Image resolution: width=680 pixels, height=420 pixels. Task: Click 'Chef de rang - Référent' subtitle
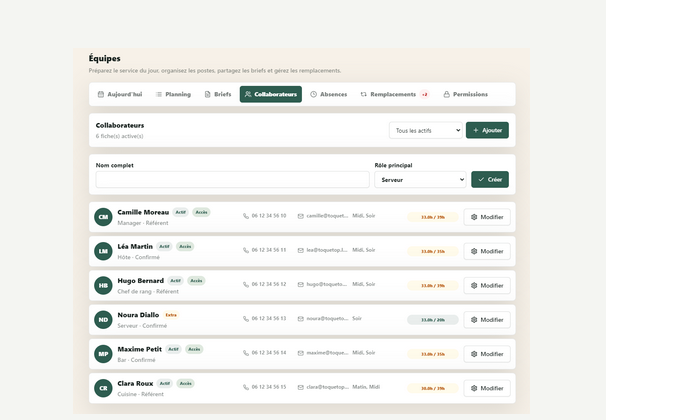[x=148, y=292]
